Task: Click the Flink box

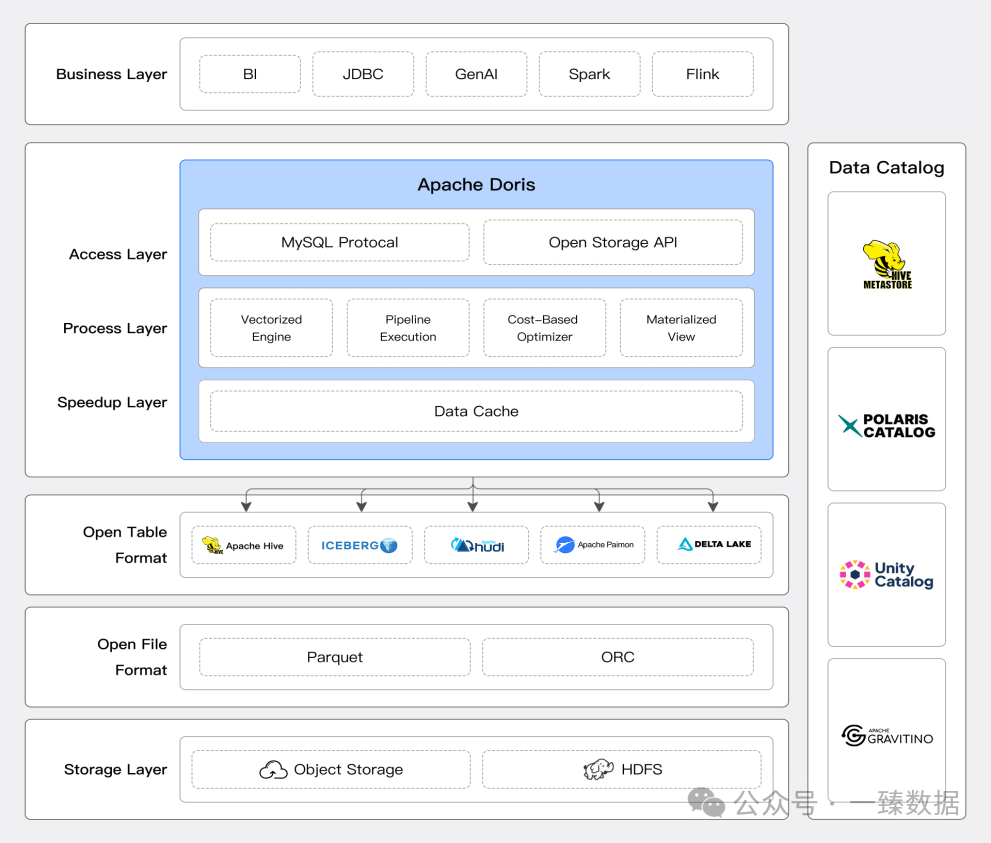Action: point(702,74)
